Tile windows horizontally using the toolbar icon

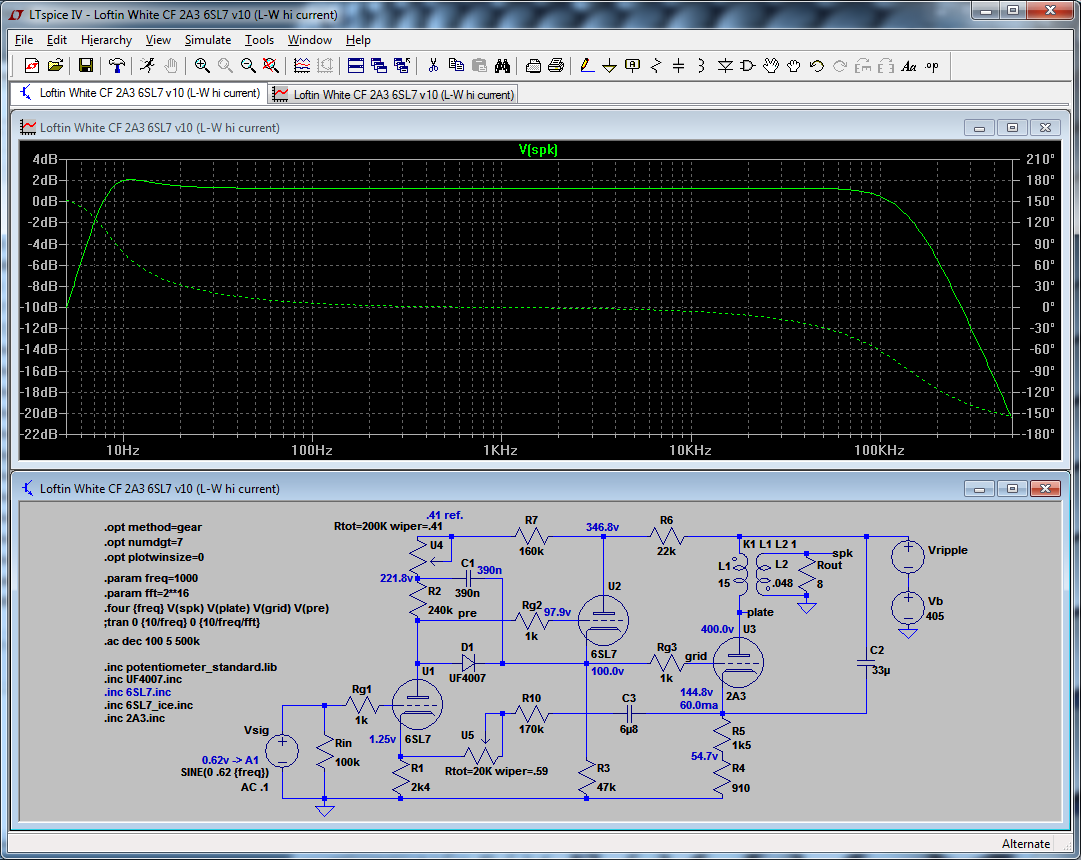pyautogui.click(x=356, y=66)
